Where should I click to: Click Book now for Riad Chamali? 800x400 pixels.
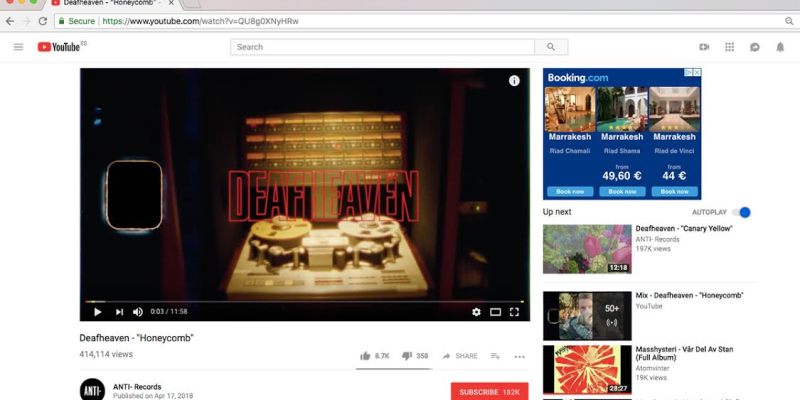tap(570, 192)
